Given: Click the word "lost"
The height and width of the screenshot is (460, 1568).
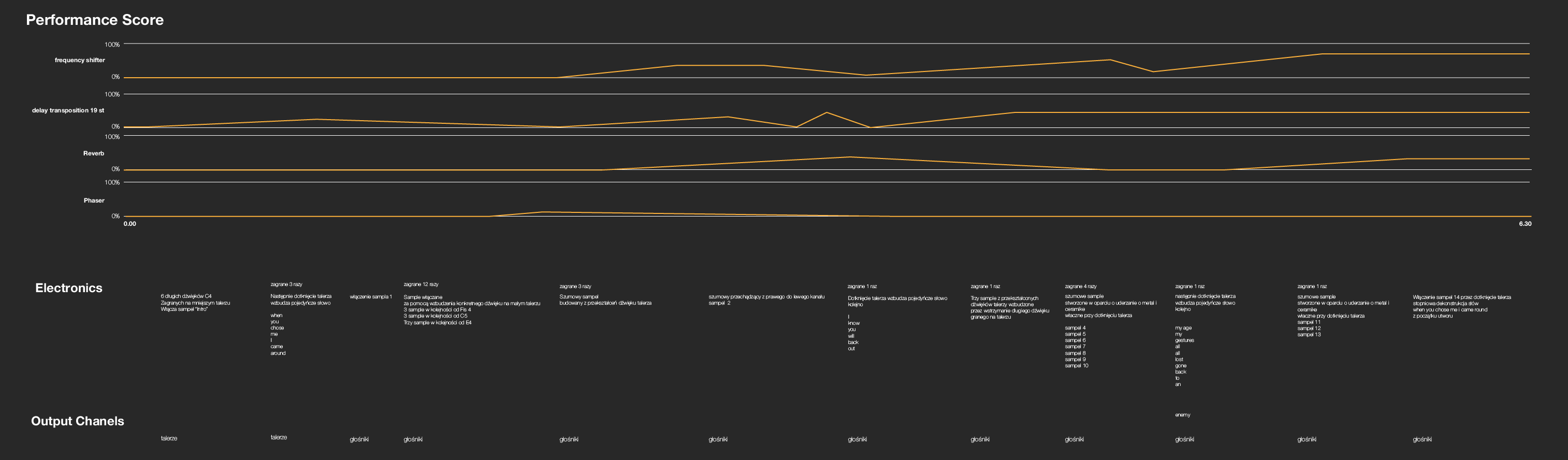Looking at the screenshot, I should [1179, 360].
